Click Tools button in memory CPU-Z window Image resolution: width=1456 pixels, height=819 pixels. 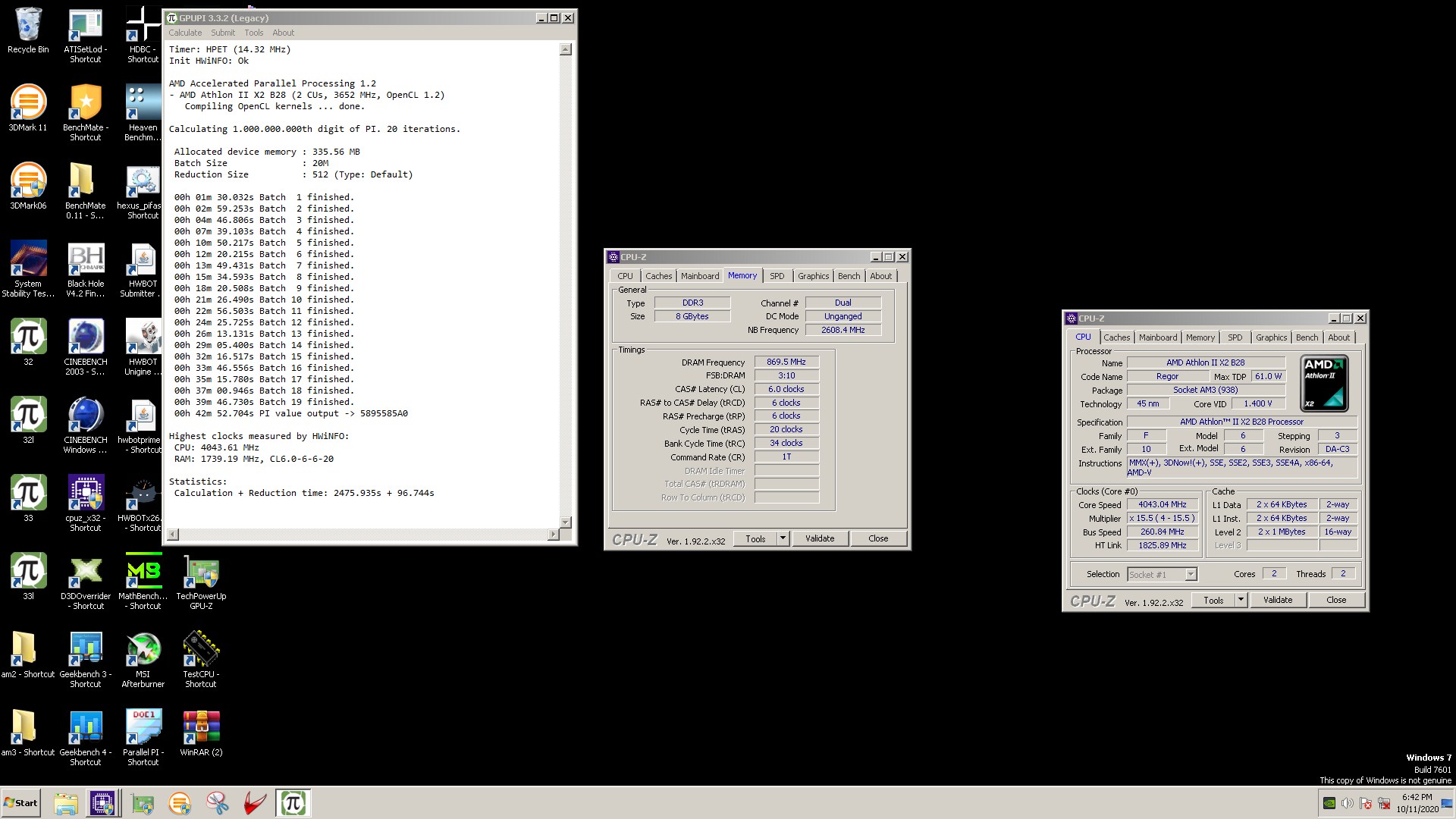coord(755,538)
